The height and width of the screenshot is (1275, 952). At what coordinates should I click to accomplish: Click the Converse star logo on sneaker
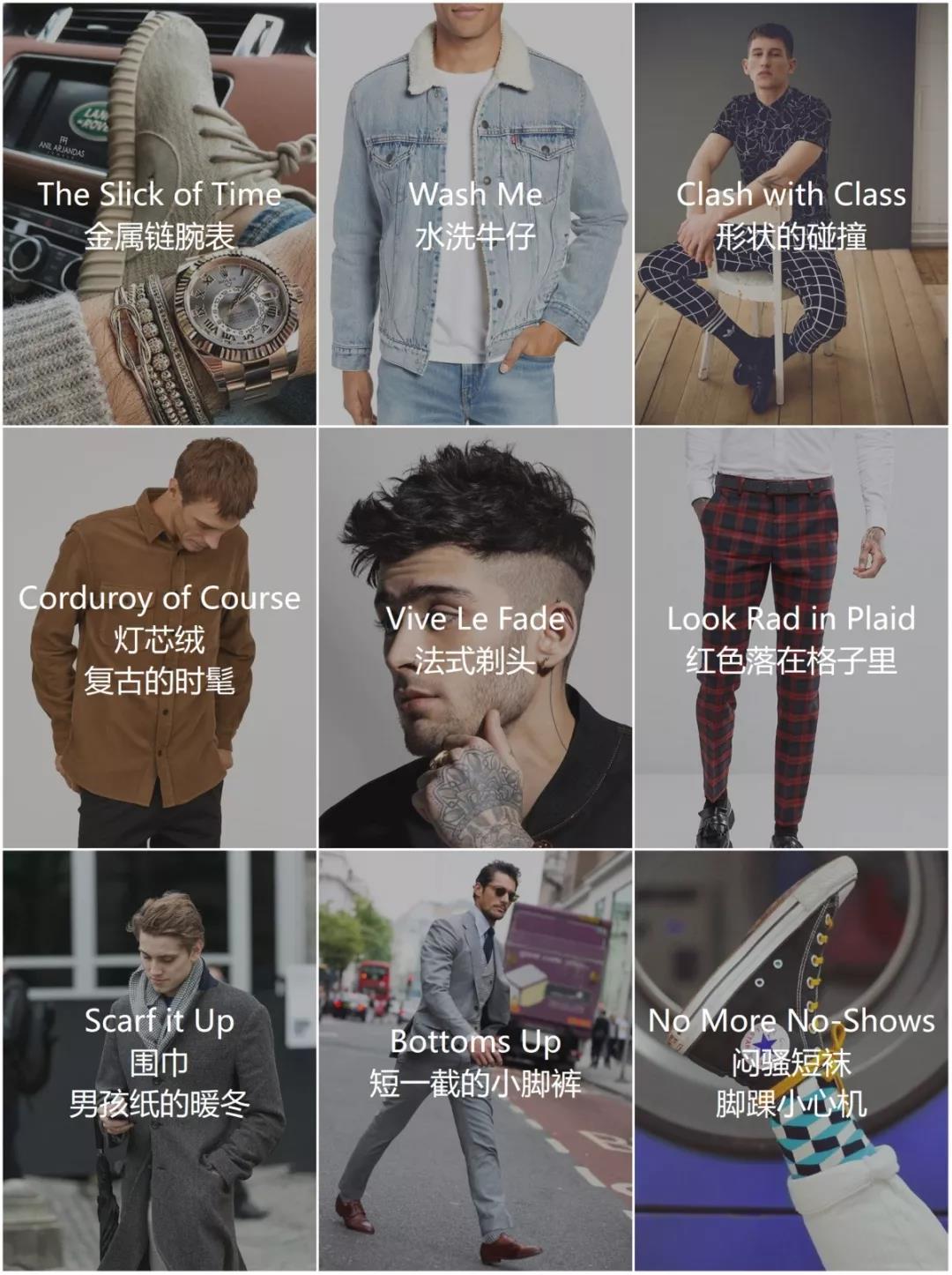point(763,1044)
